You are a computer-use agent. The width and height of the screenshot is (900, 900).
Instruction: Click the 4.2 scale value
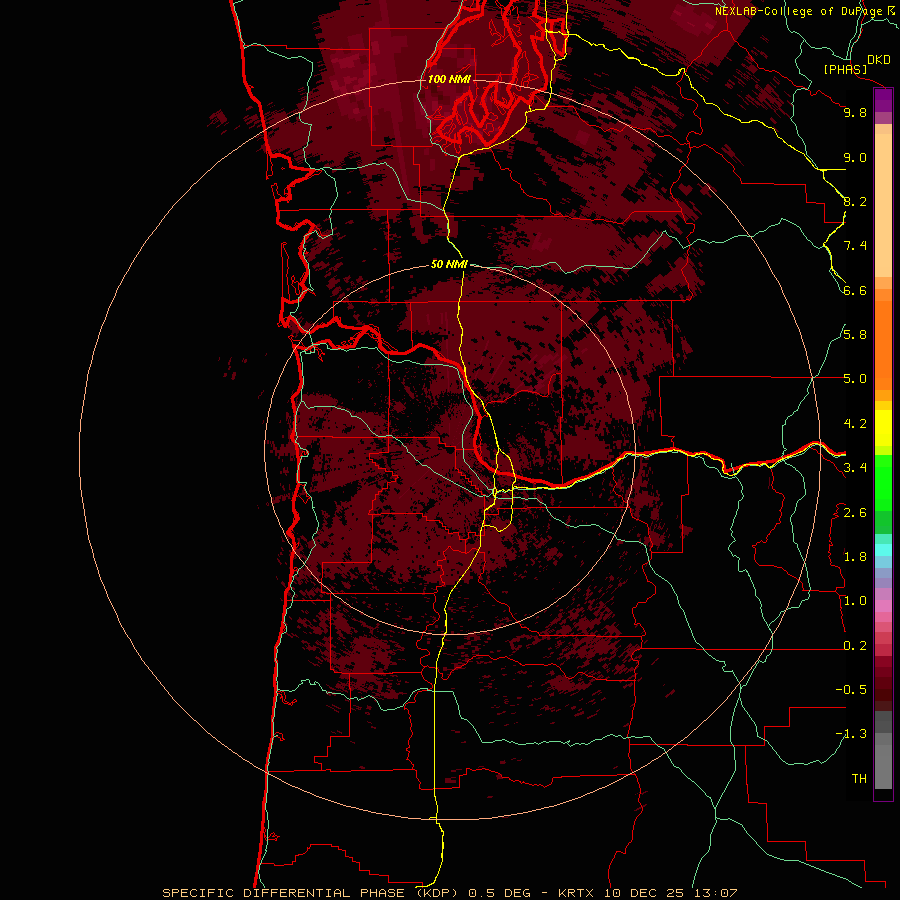[855, 424]
